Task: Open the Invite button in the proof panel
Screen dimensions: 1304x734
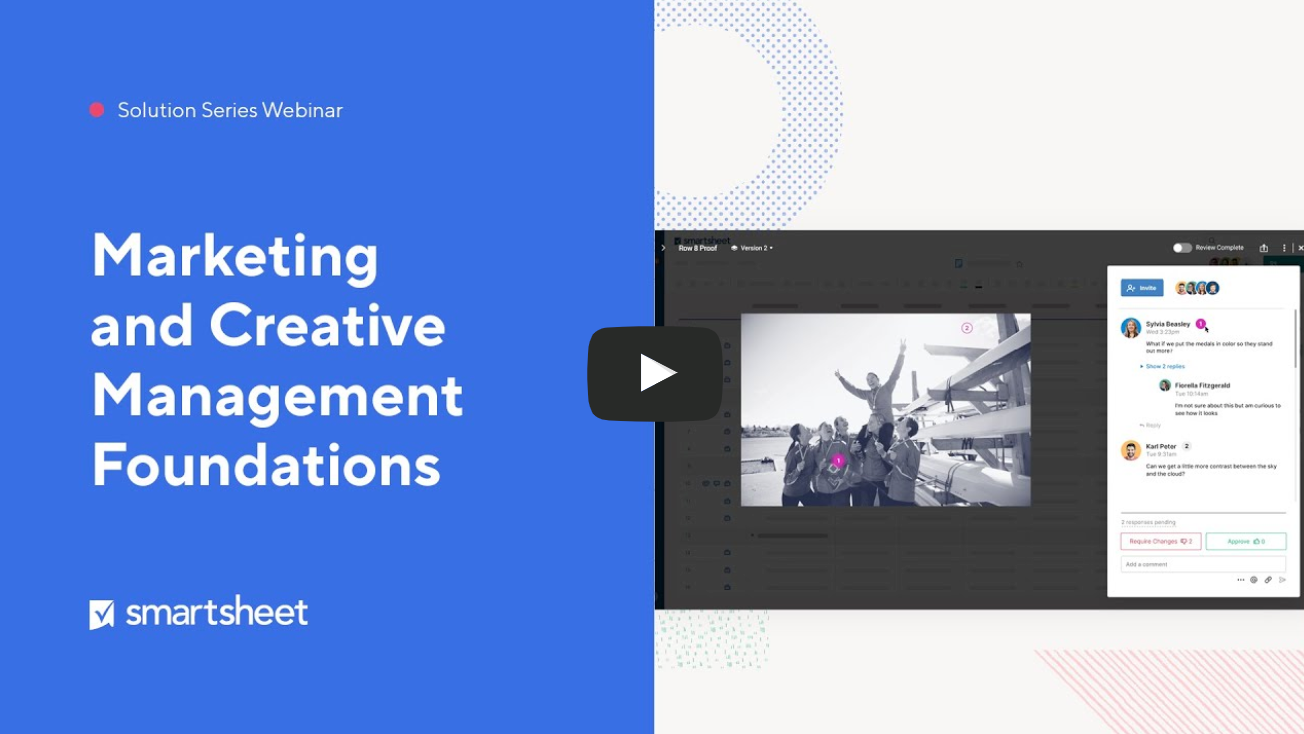Action: tap(1142, 288)
